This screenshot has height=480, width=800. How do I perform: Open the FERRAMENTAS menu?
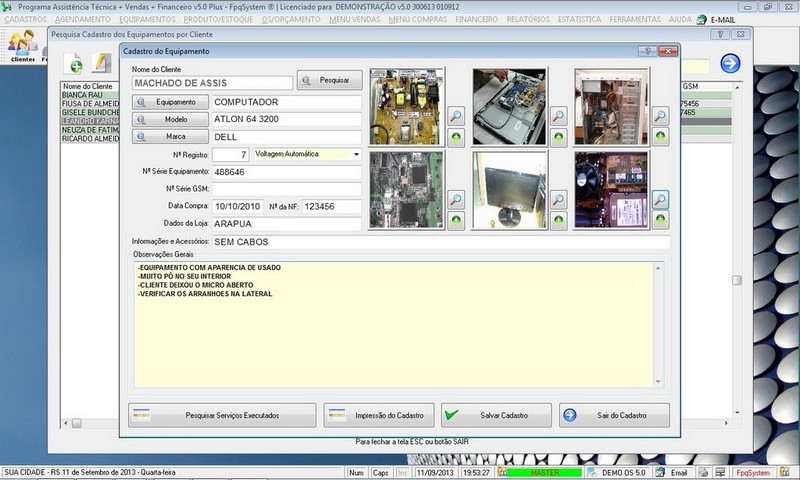635,19
